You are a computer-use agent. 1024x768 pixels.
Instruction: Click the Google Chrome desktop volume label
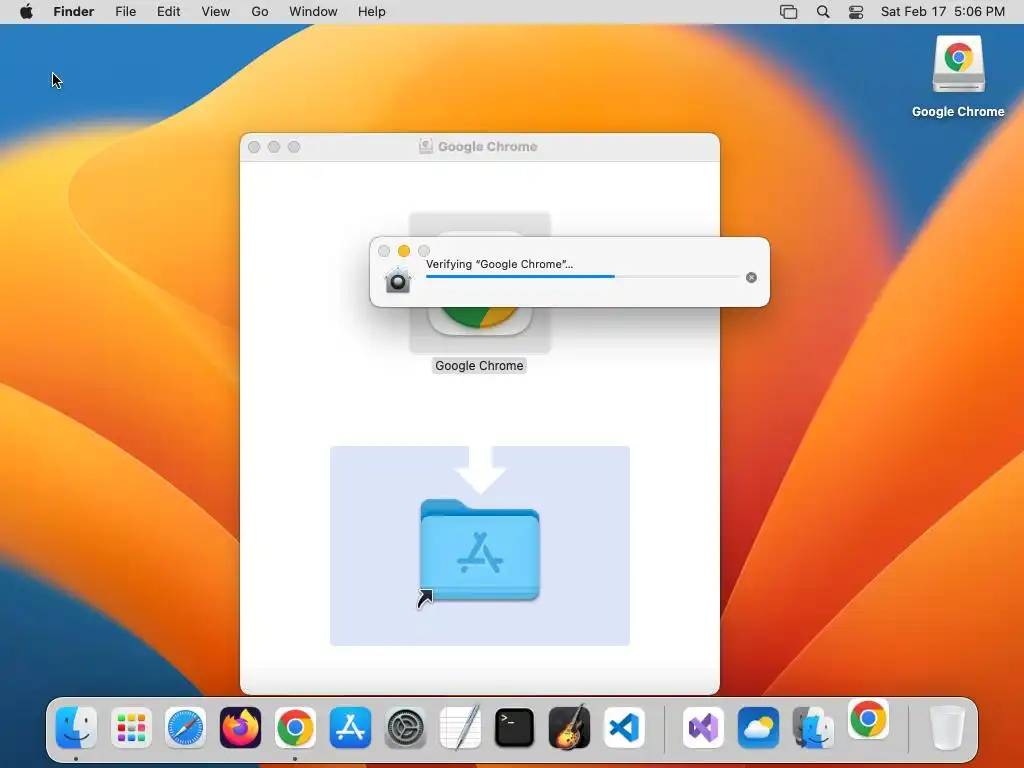[x=958, y=112]
